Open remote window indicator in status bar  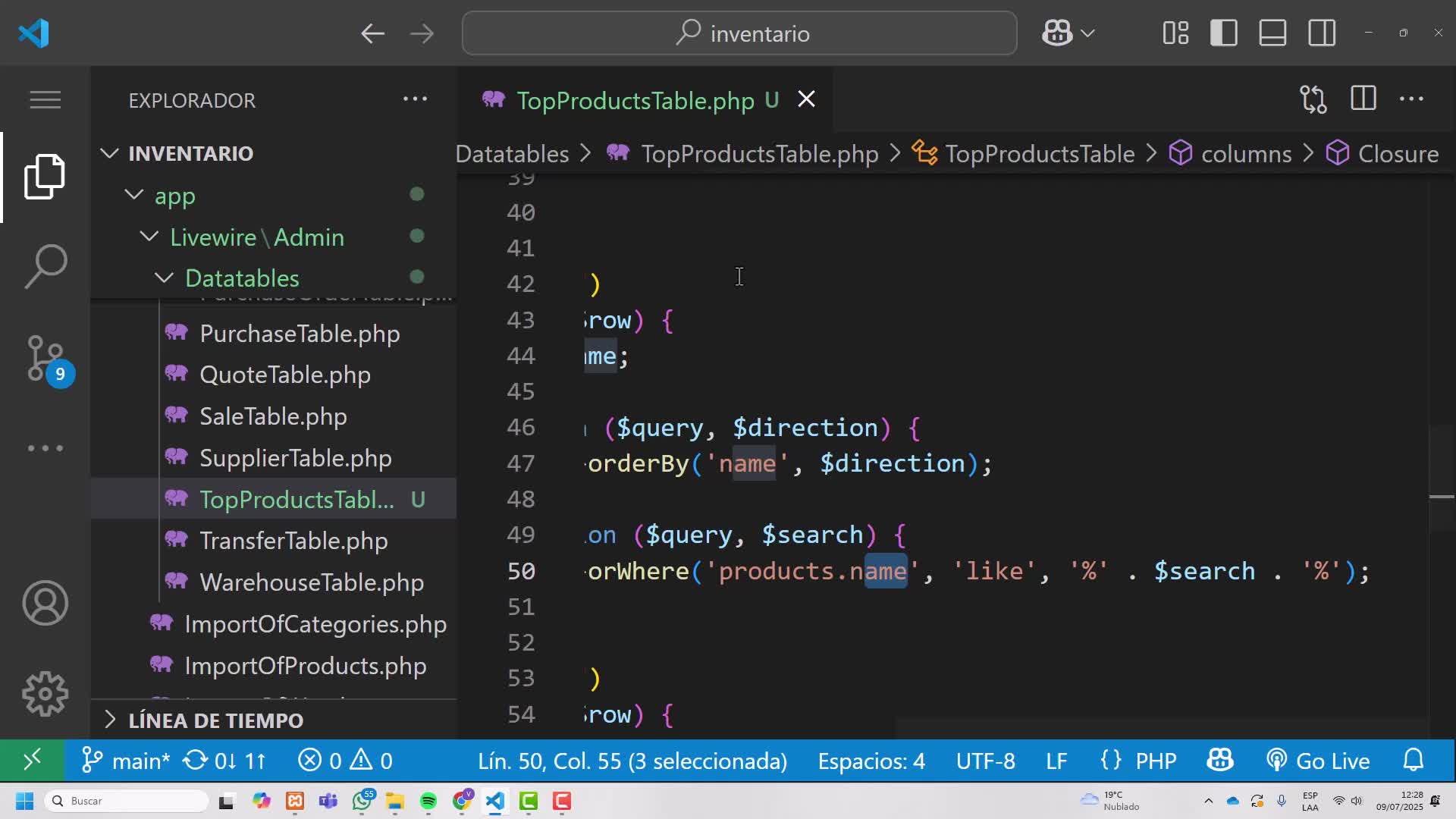coord(32,761)
